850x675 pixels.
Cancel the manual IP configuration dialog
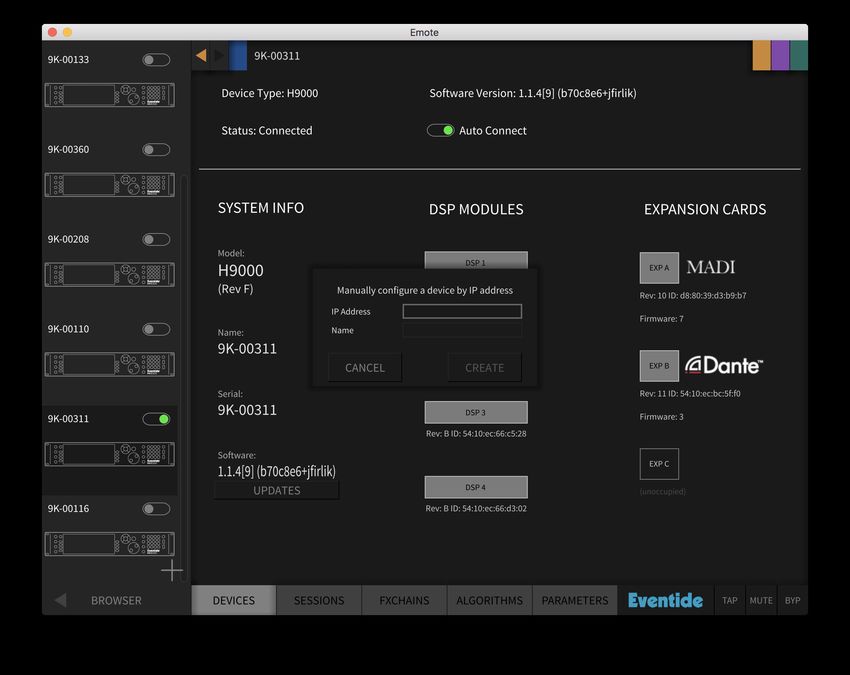coord(365,368)
